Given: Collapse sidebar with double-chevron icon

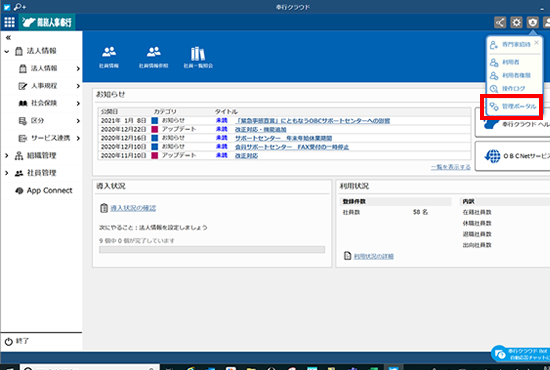Looking at the screenshot, I should (8, 38).
